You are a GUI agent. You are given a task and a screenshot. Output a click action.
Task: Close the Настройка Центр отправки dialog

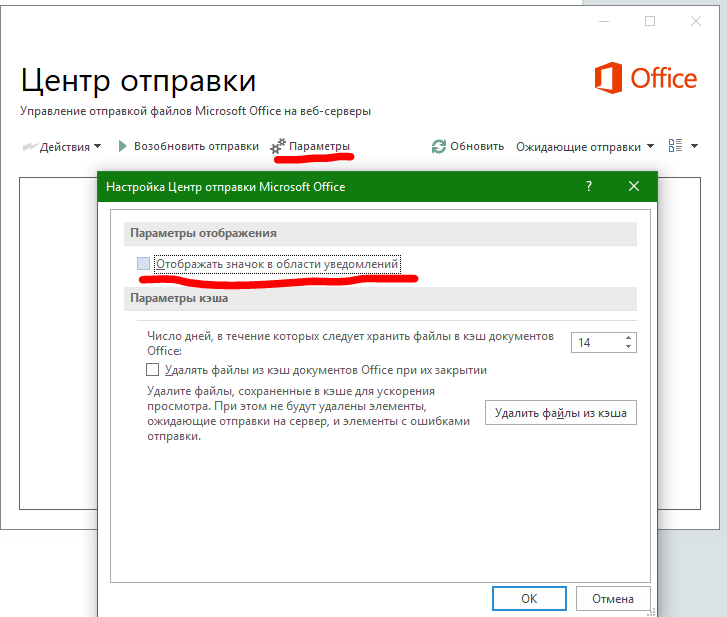click(634, 186)
